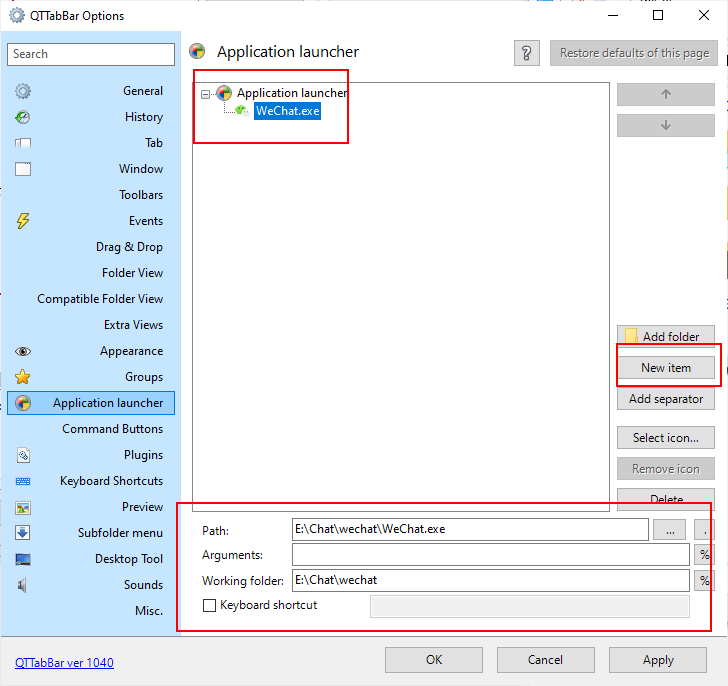
Task: Click the Path text field
Action: click(x=470, y=529)
